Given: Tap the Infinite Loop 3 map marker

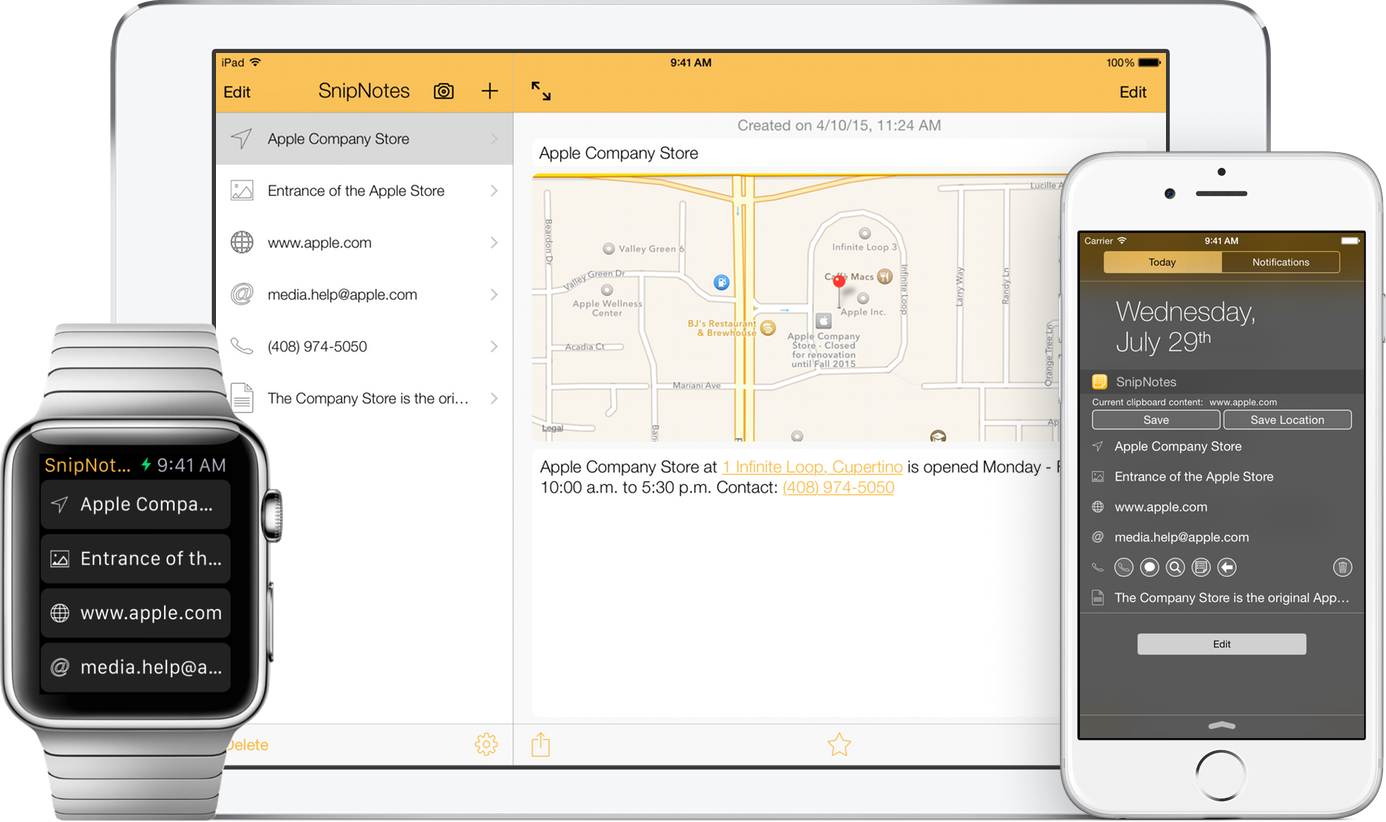Looking at the screenshot, I should (x=865, y=234).
